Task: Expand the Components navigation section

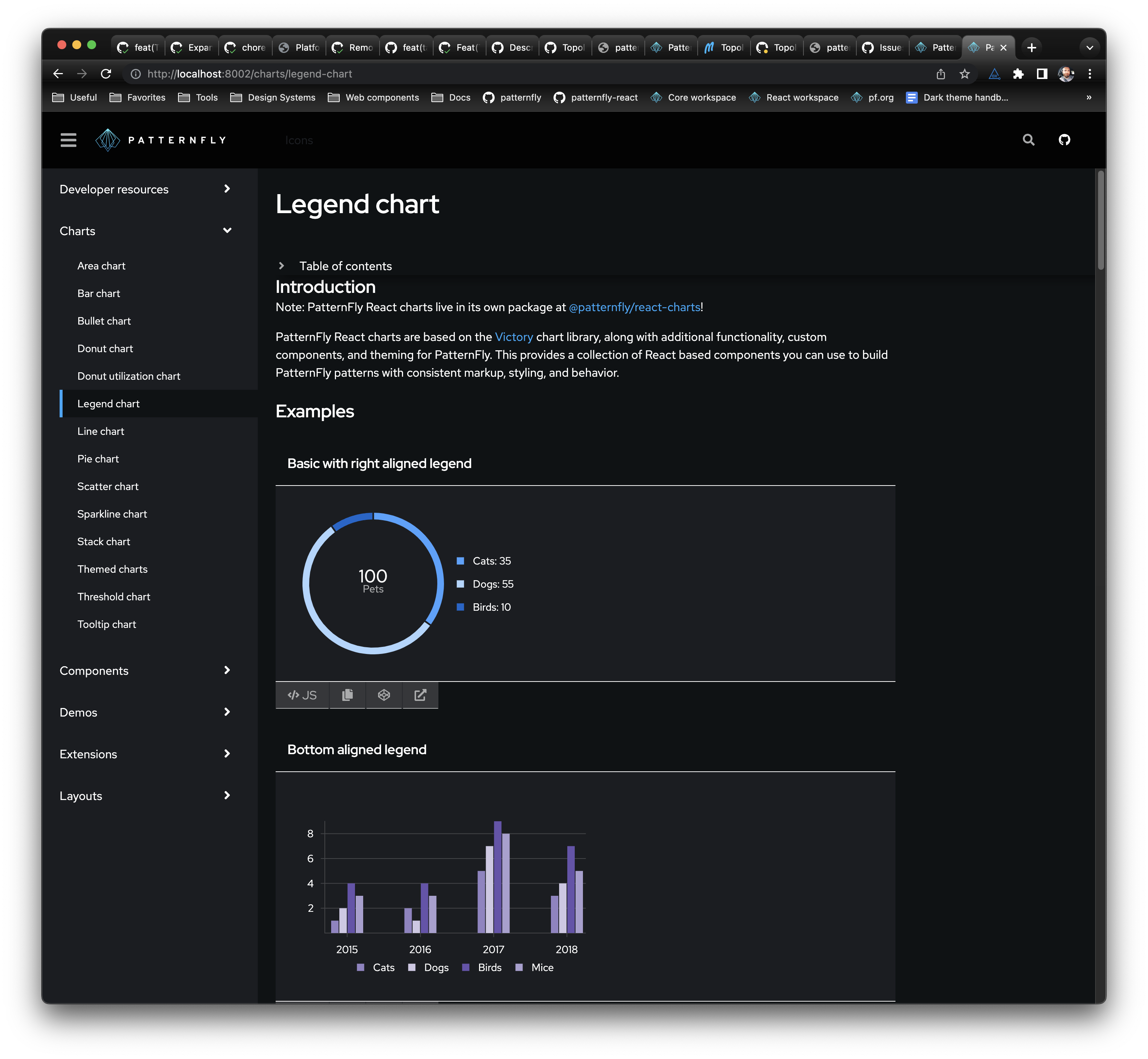Action: click(x=227, y=670)
